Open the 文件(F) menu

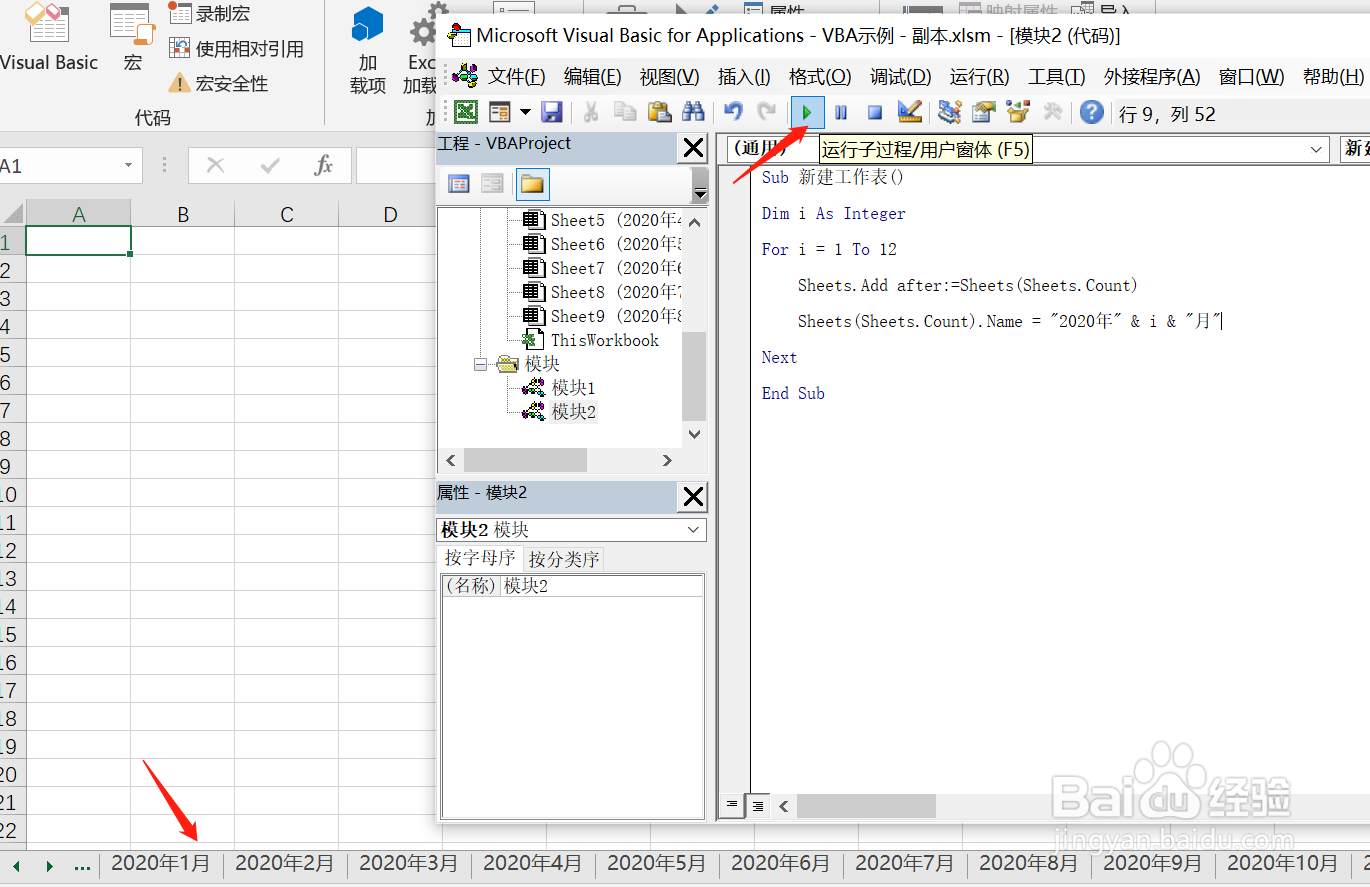click(x=517, y=77)
